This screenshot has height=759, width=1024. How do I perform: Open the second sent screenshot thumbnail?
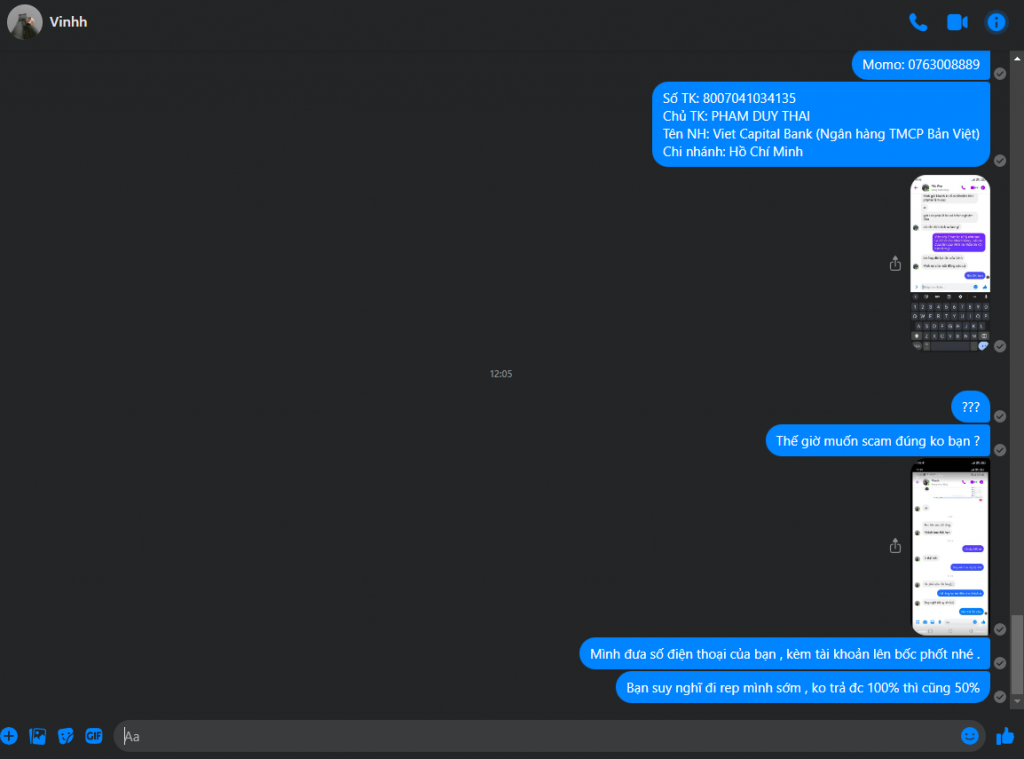coord(950,547)
